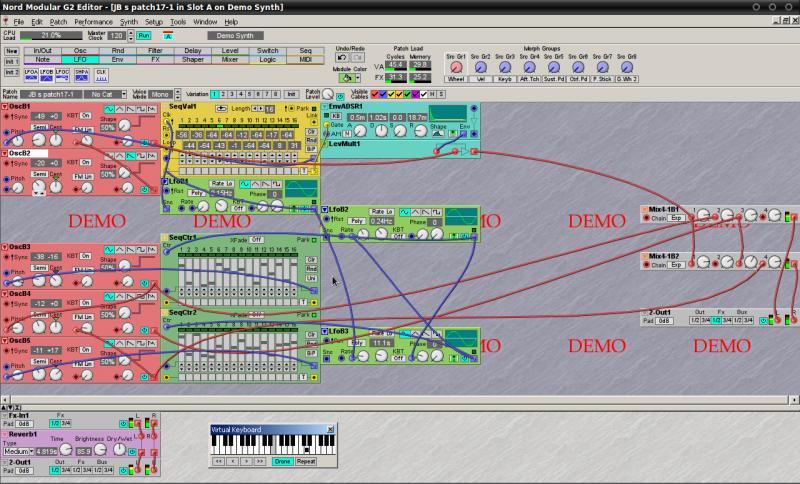The width and height of the screenshot is (800, 484).
Task: Click the Src Gr8 morph knob
Action: 627,67
